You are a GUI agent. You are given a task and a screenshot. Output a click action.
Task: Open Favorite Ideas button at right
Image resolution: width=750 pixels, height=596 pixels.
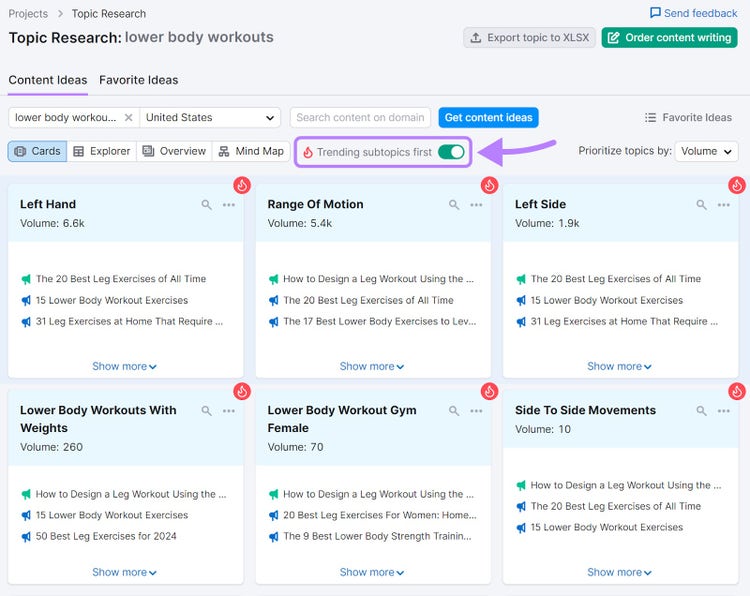coord(688,118)
